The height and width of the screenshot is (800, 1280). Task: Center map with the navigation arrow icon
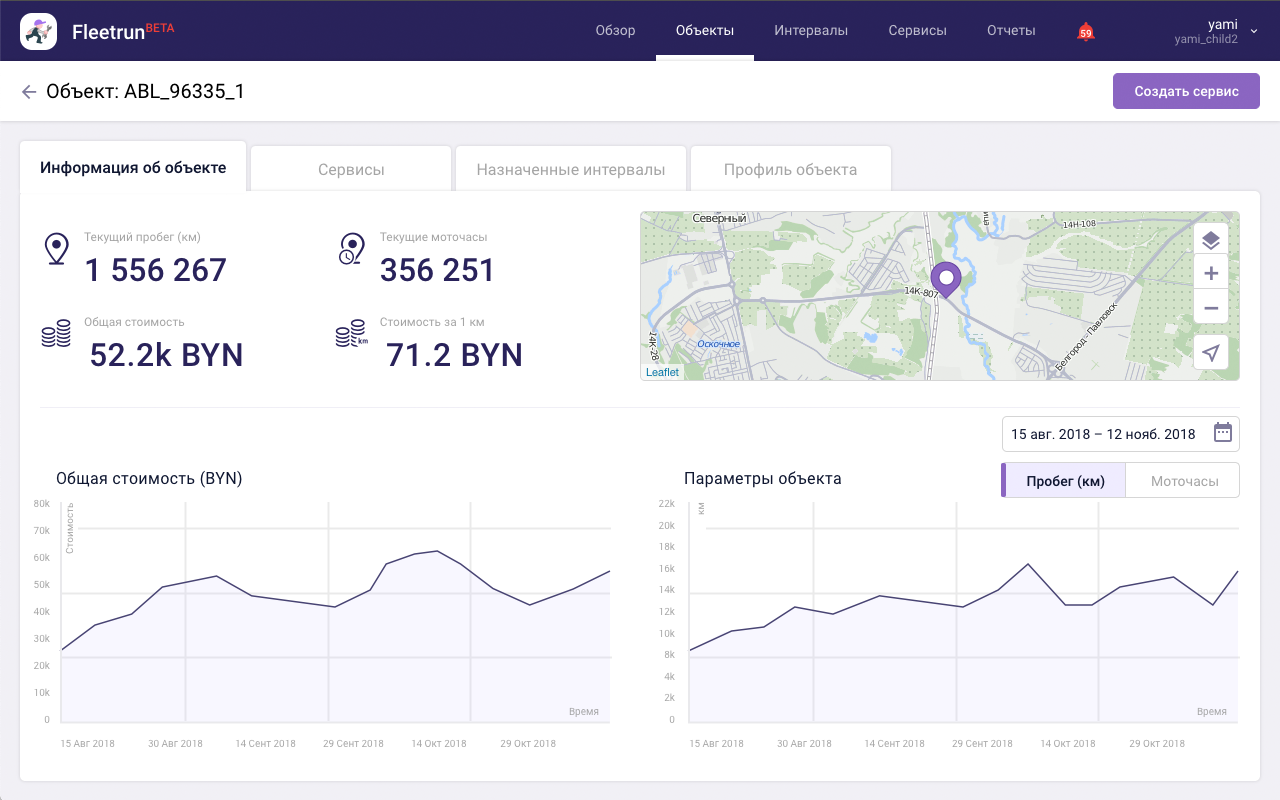pyautogui.click(x=1211, y=352)
